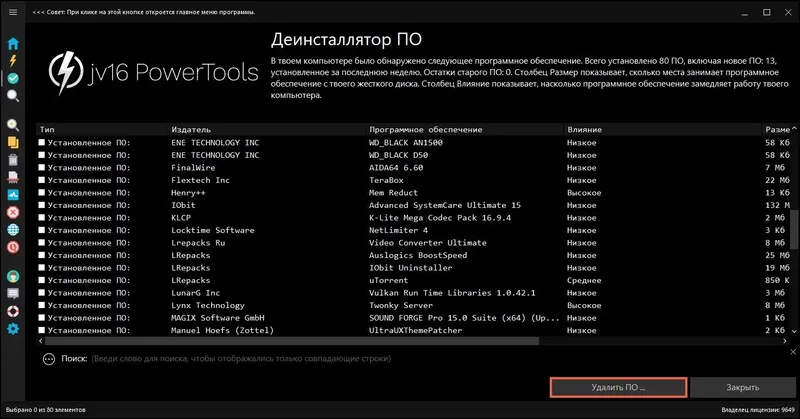The width and height of the screenshot is (800, 419).
Task: Tick the UltraUXThemePatcher checkbox
Action: point(42,330)
